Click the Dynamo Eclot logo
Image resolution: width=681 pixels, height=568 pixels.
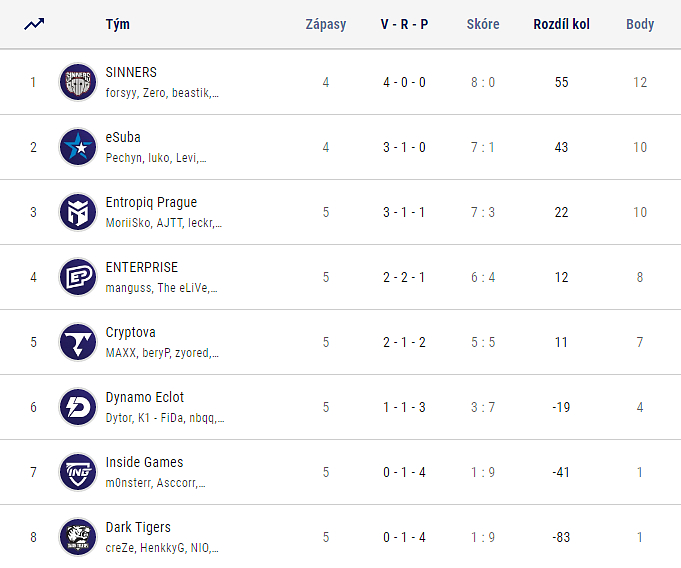tap(77, 407)
